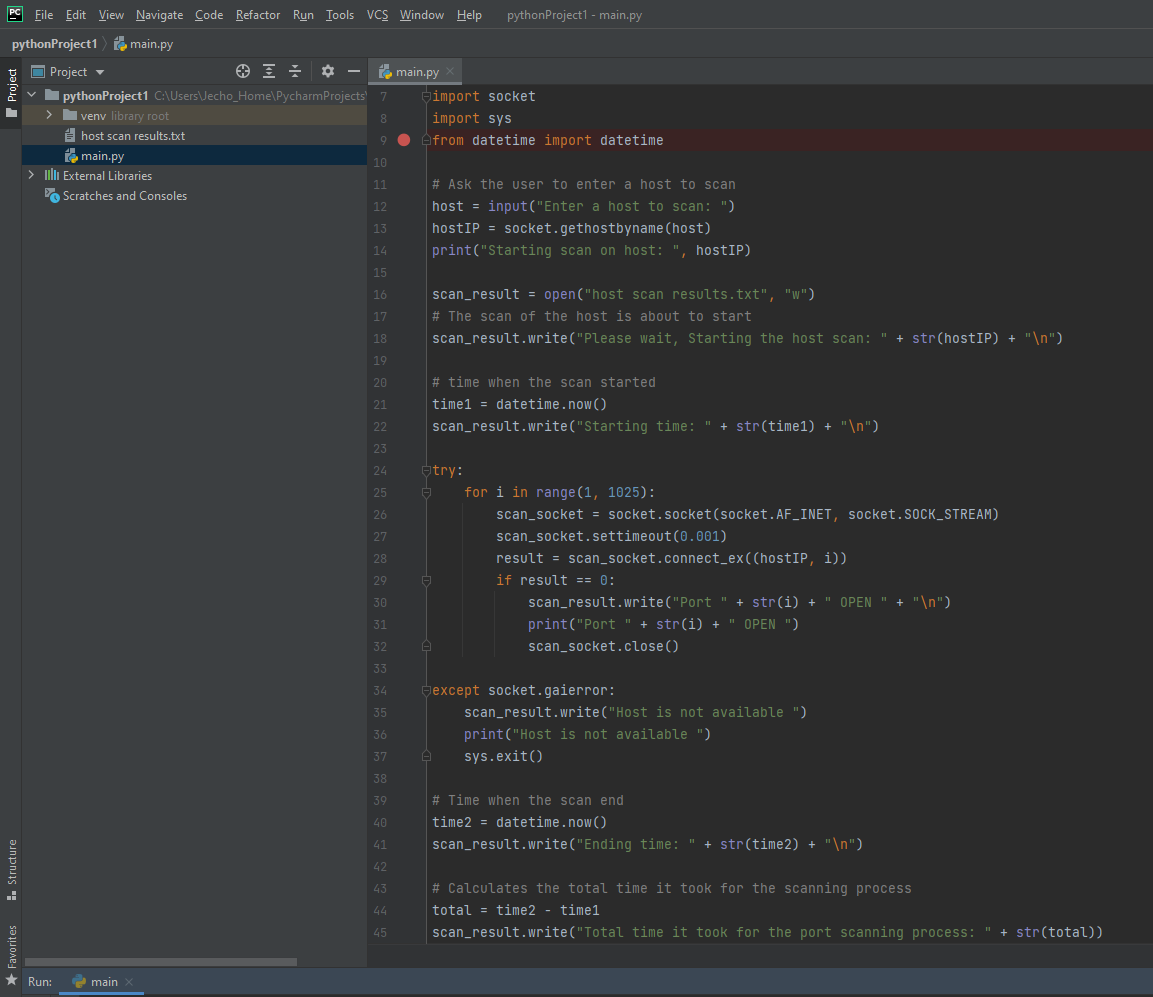The image size is (1153, 997).
Task: Open the Edit menu
Action: coord(75,15)
